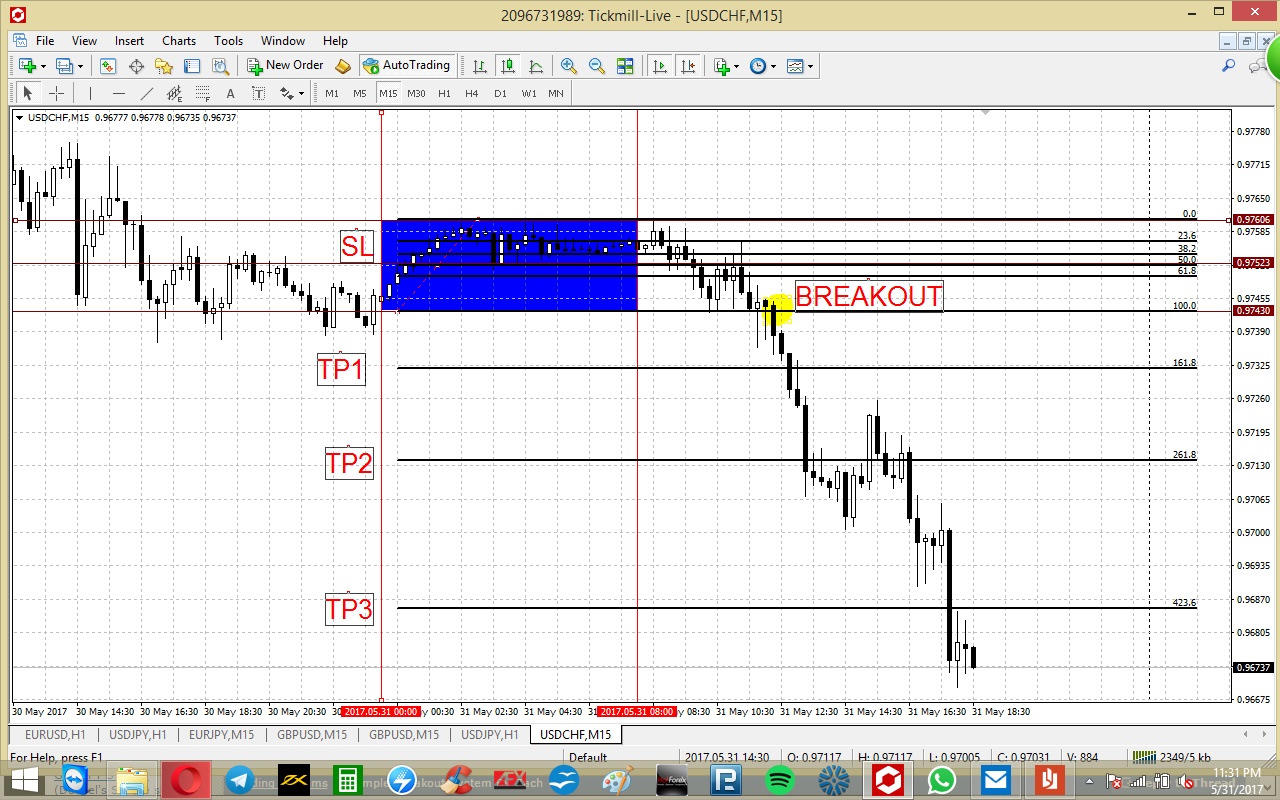Select the crosshair cursor tool
Image resolution: width=1280 pixels, height=800 pixels.
point(56,93)
